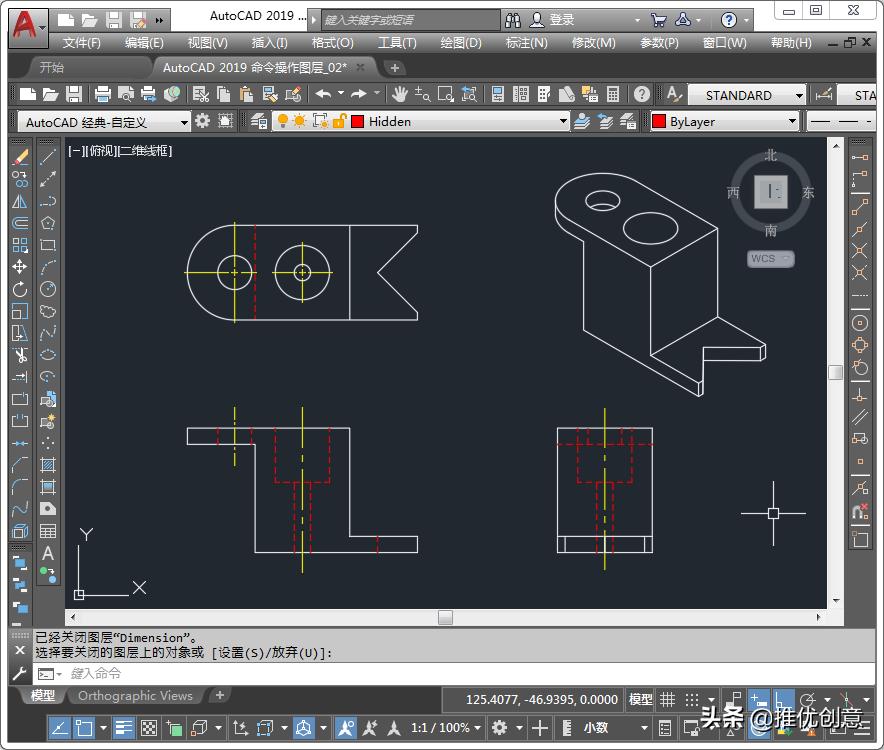The image size is (884, 750).
Task: Open the ByLayer color dropdown
Action: point(795,121)
